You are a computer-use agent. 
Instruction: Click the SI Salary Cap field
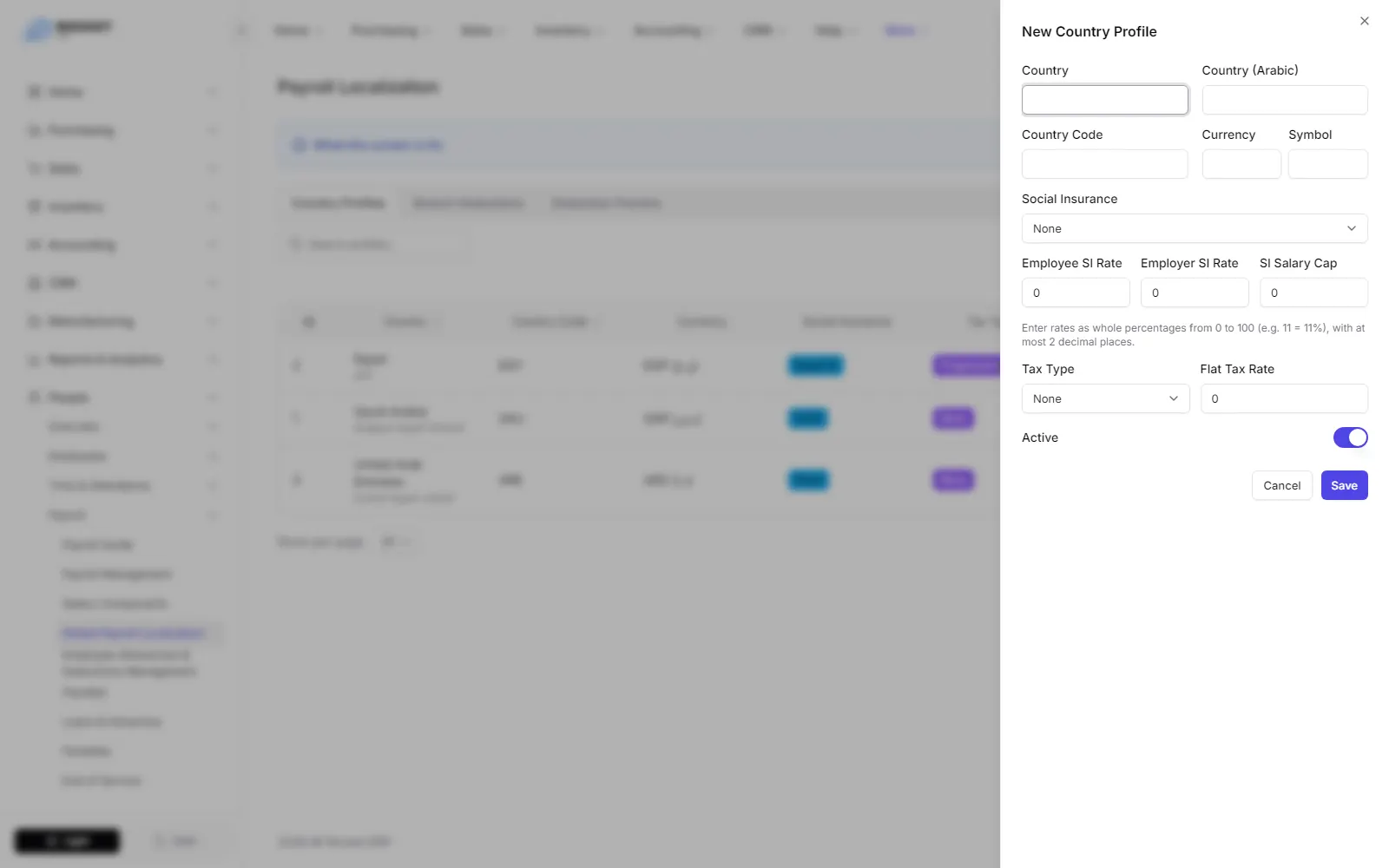[1313, 293]
